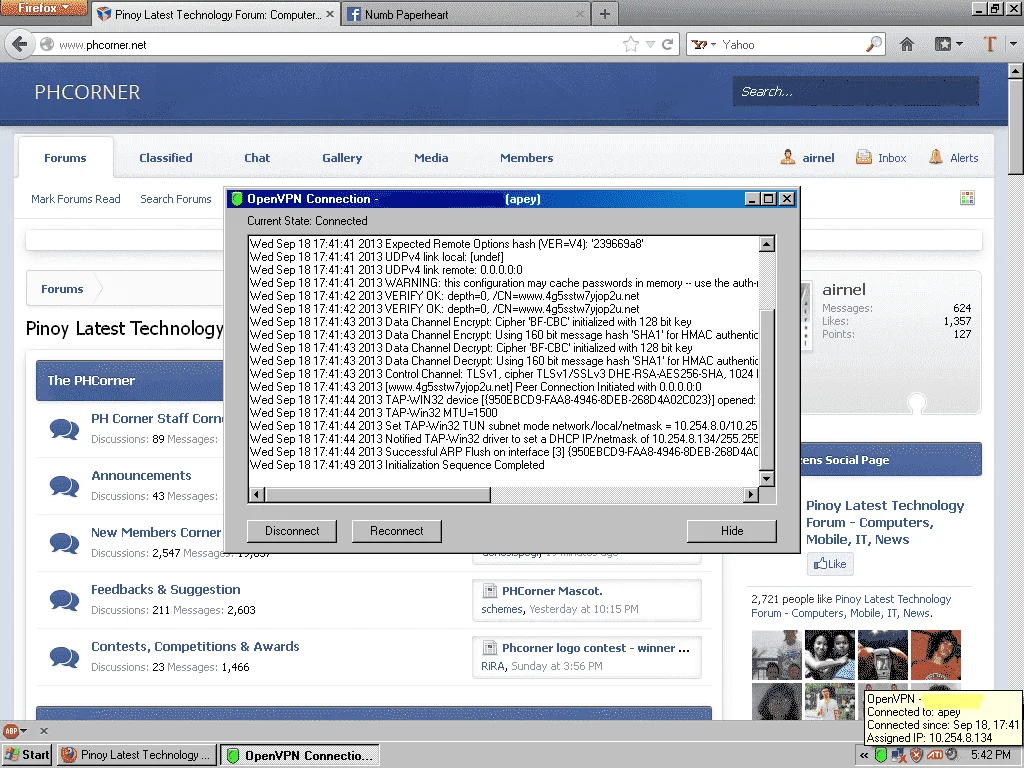Open the dropdown arrow beside the T icon

pyautogui.click(x=1013, y=44)
